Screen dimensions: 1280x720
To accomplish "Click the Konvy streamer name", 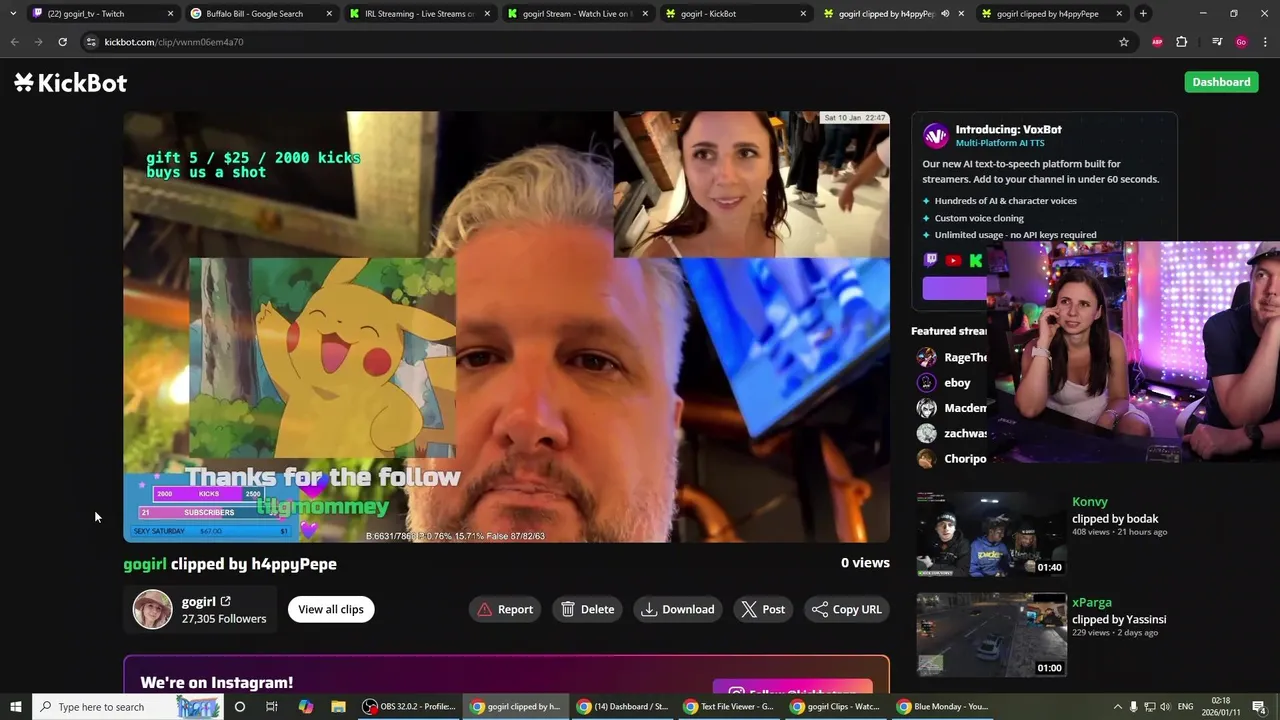I will coord(1090,502).
